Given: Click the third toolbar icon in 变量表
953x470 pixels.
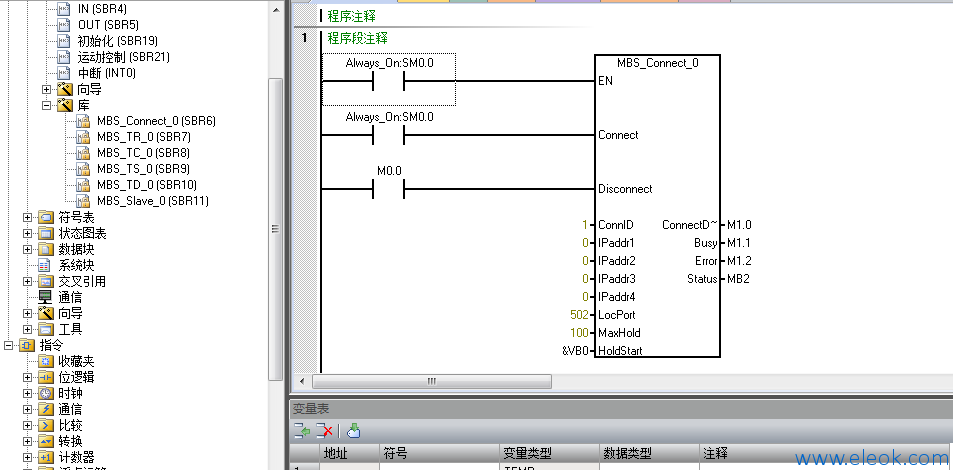Looking at the screenshot, I should click(x=354, y=431).
